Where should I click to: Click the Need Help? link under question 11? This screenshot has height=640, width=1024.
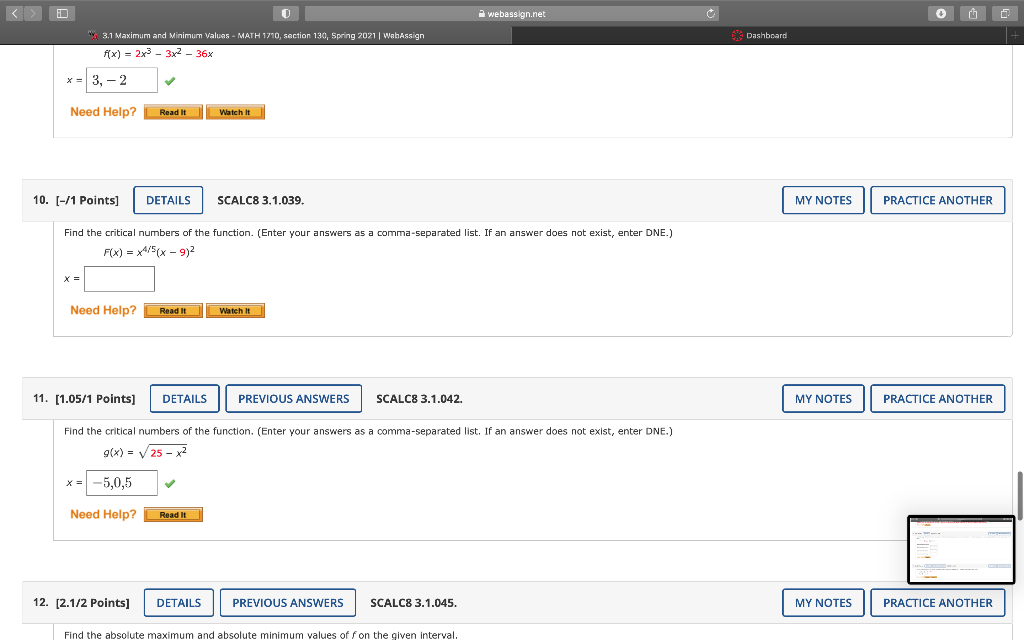pos(103,514)
